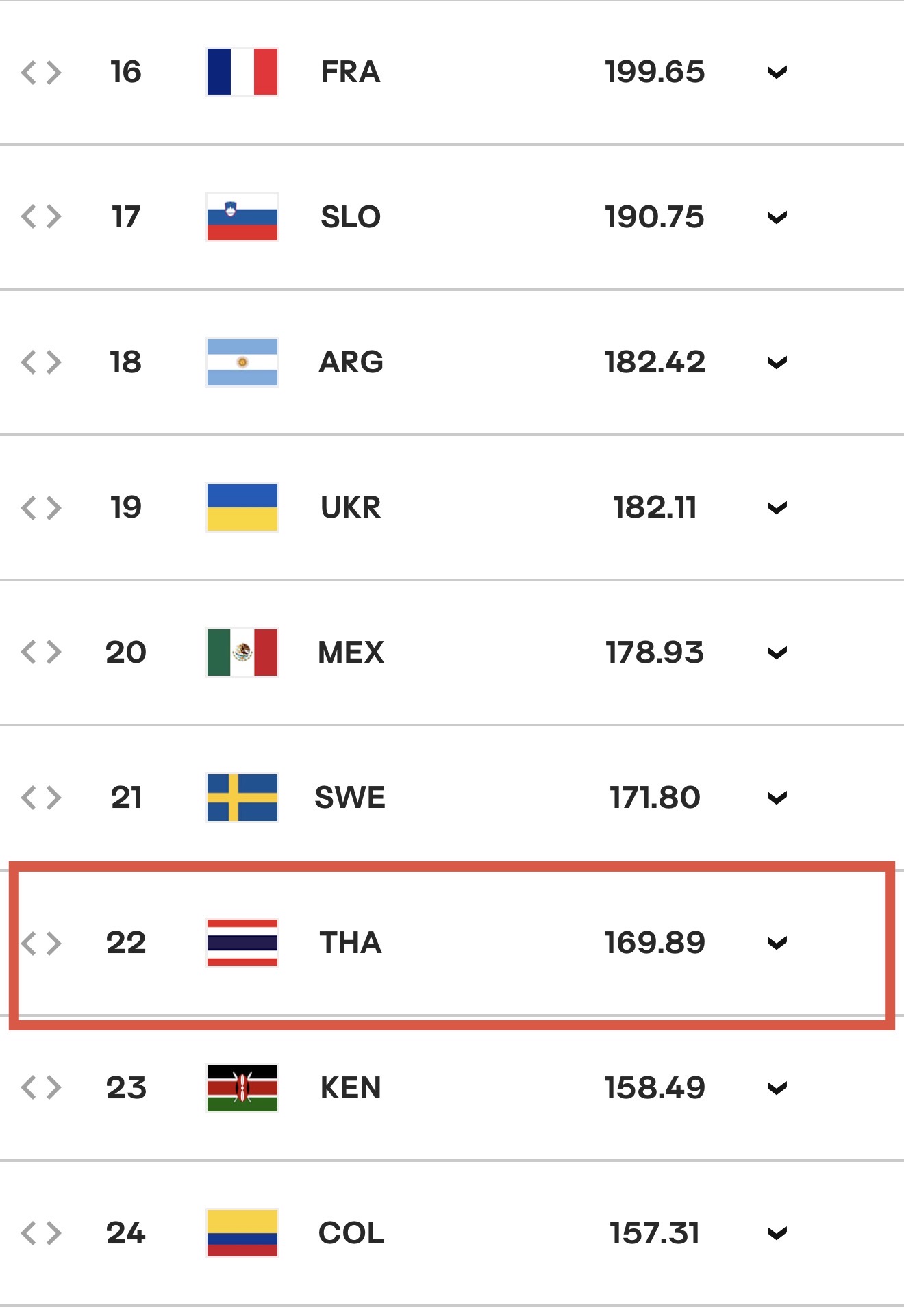
Task: Click the 169.89 points value
Action: 655,943
